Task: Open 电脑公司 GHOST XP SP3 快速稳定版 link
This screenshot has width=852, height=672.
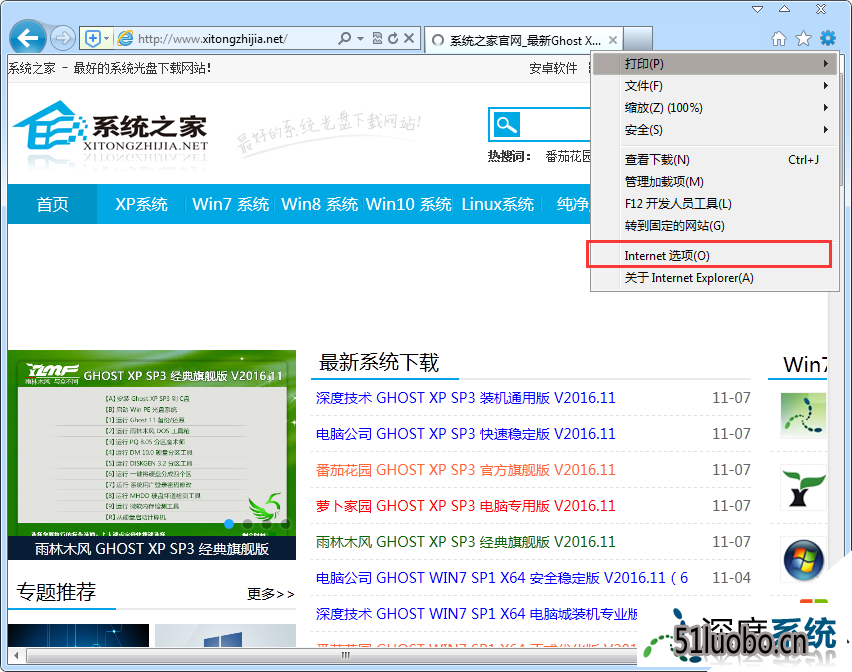Action: point(466,434)
